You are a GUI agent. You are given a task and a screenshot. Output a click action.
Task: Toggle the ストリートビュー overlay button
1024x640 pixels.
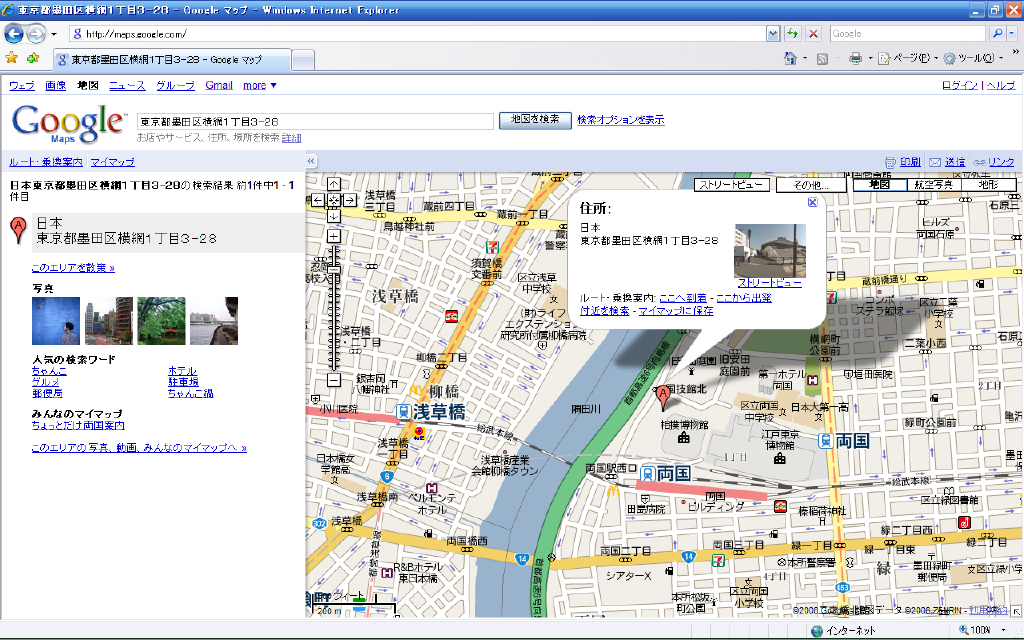coord(731,185)
